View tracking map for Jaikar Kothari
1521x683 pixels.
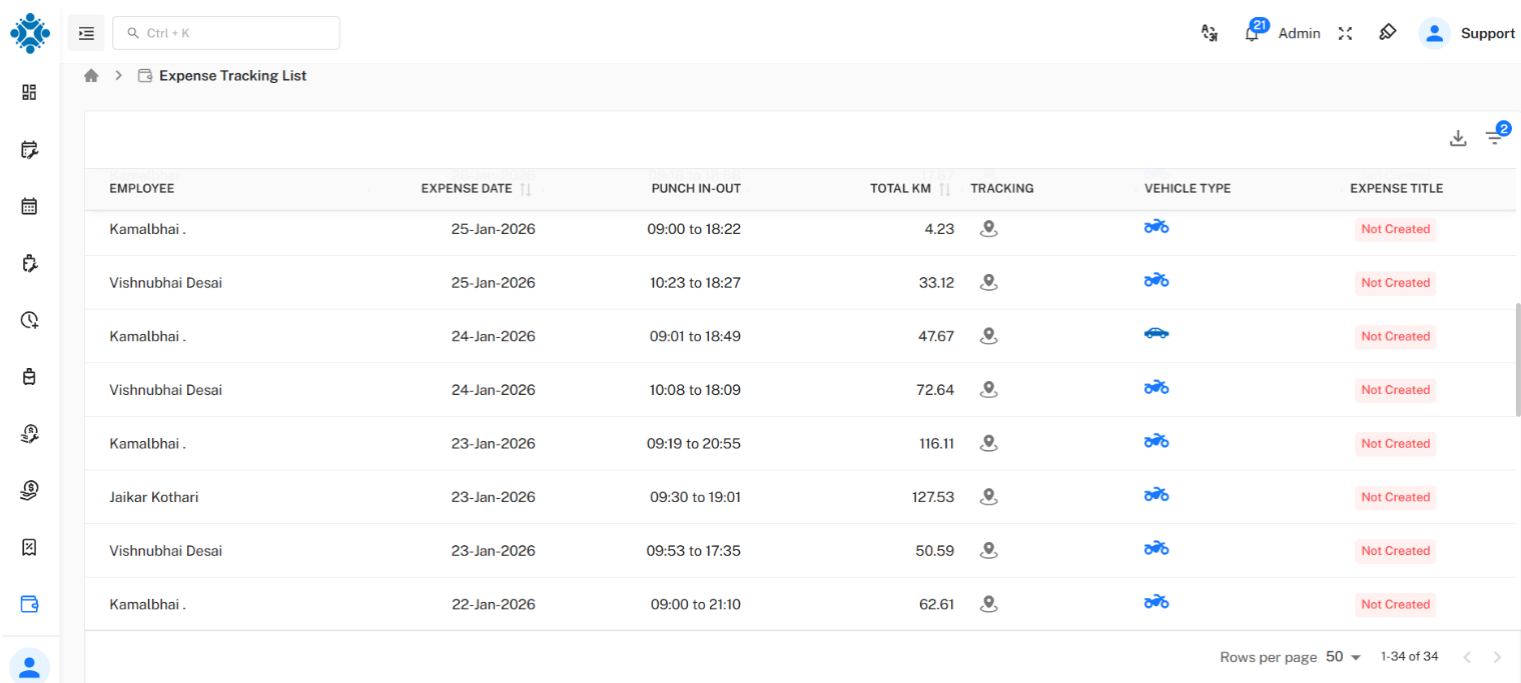pyautogui.click(x=989, y=497)
